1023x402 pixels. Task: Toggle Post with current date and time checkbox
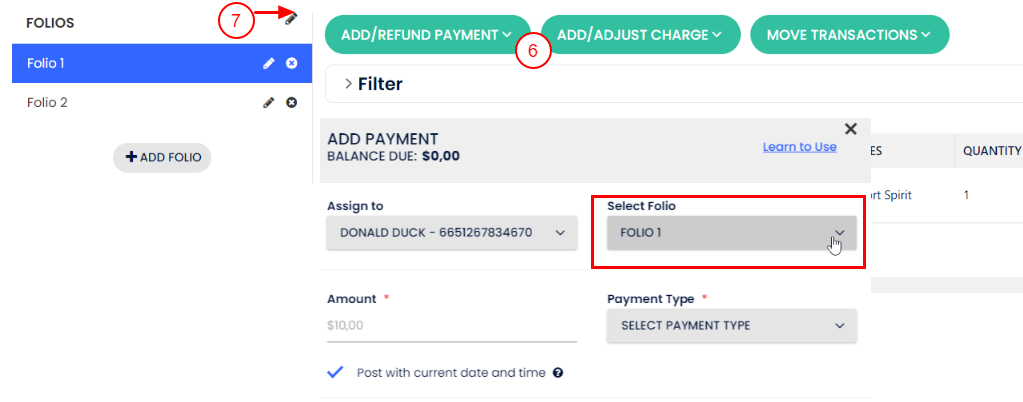coord(336,372)
